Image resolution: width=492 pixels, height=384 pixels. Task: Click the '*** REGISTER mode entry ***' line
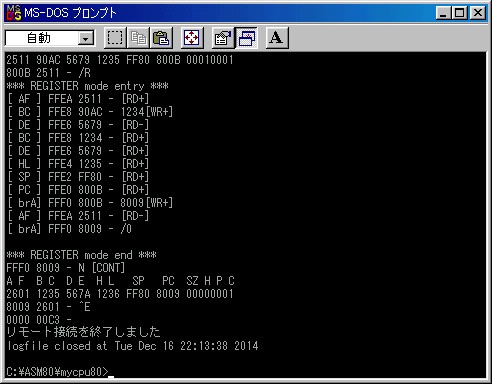tap(87, 86)
